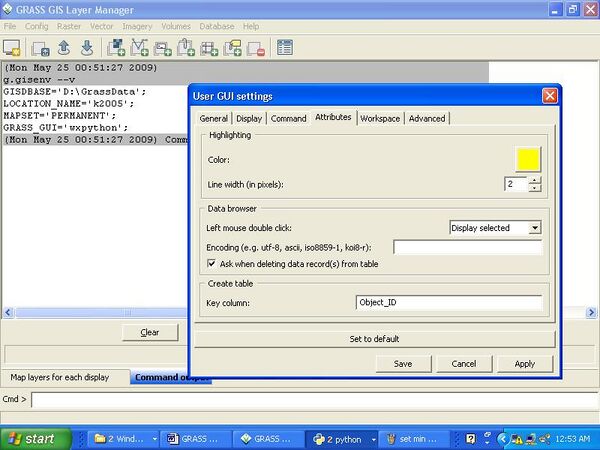600x450 pixels.
Task: Click the Save button in settings
Action: point(403,364)
